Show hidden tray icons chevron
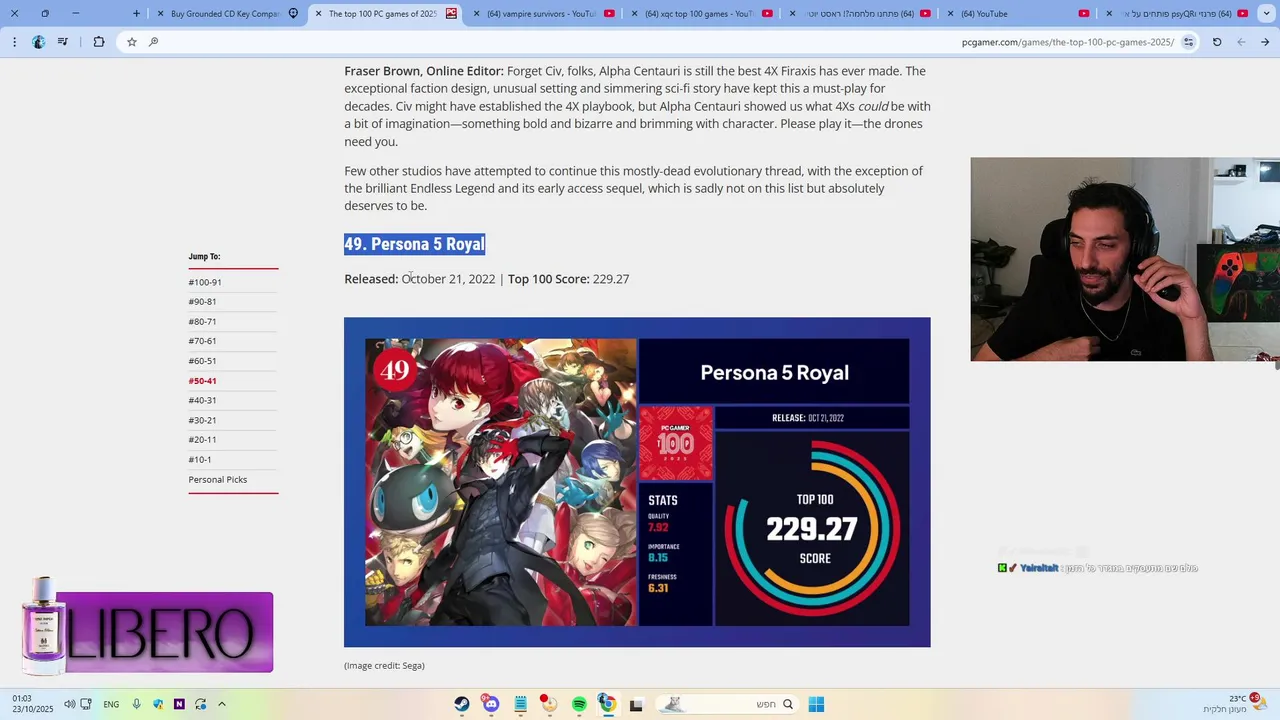This screenshot has height=720, width=1280. (x=221, y=704)
